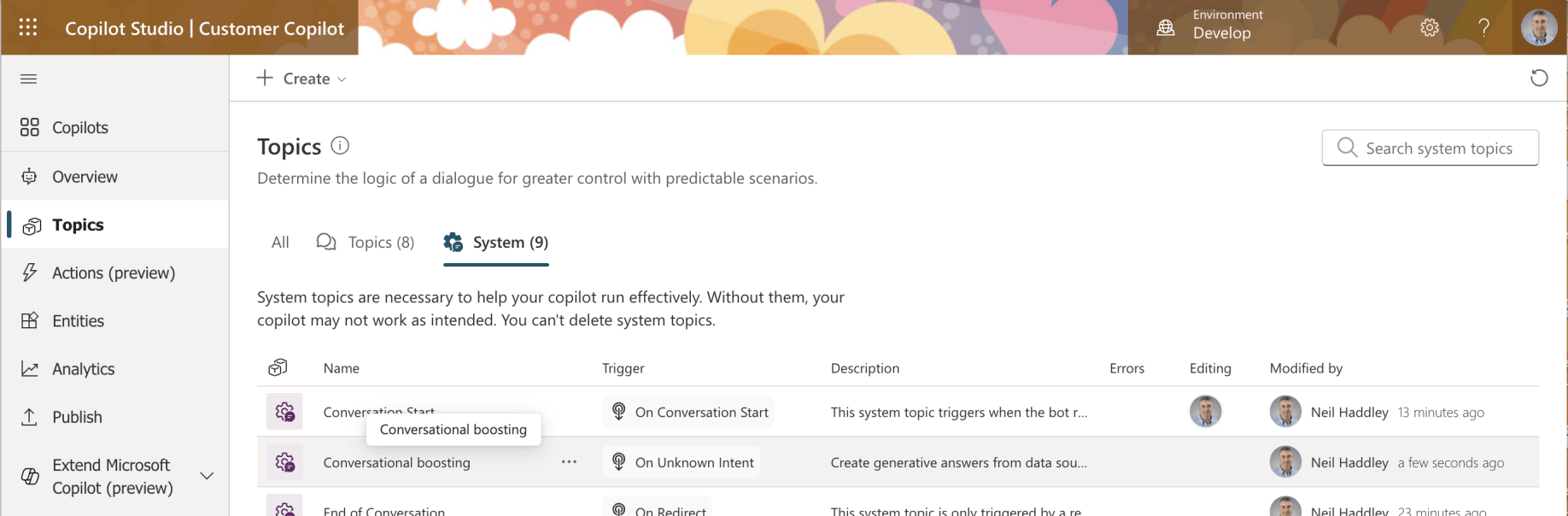
Task: Open the settings gear icon
Action: (x=1430, y=28)
